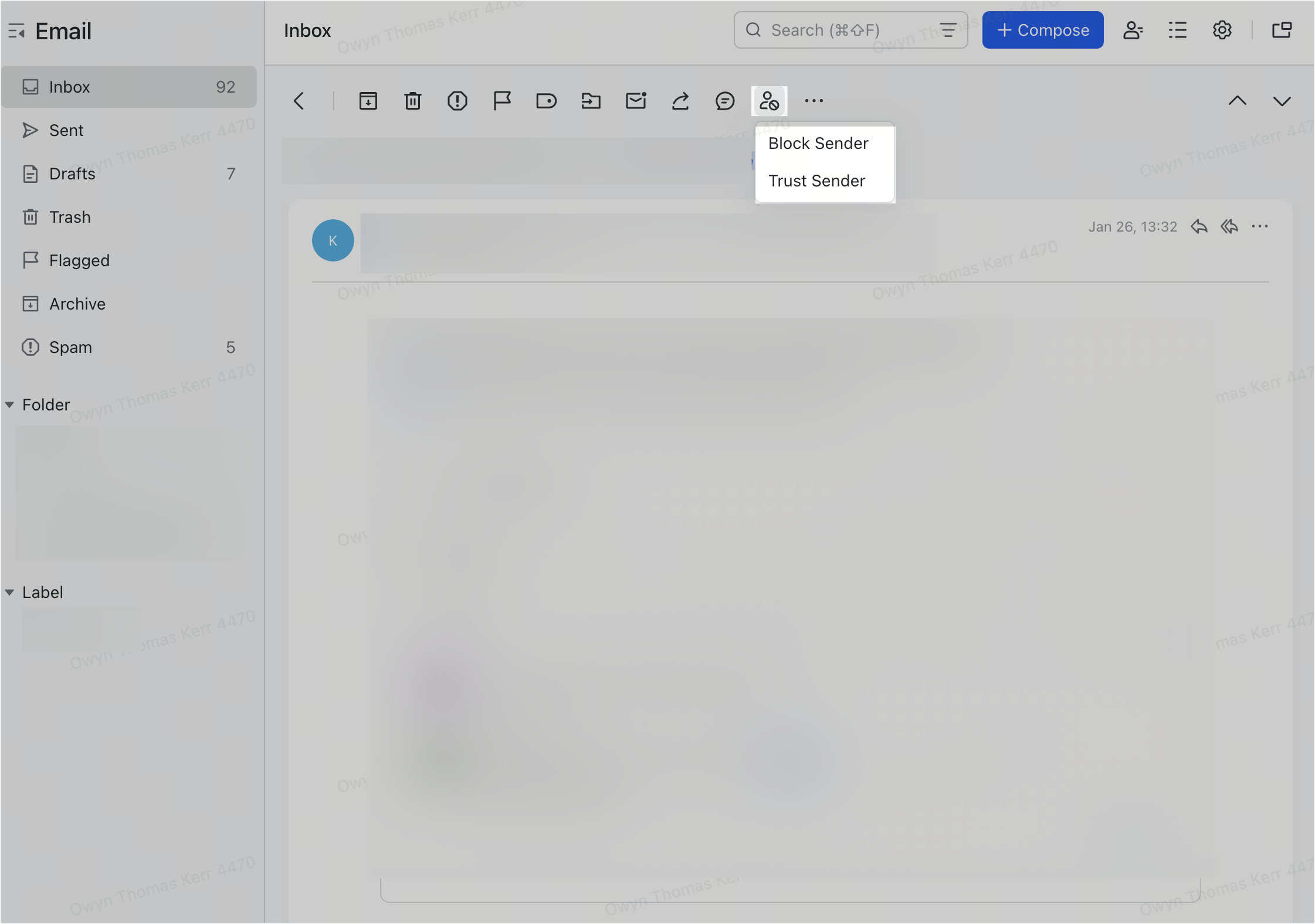Viewport: 1315px width, 924px height.
Task: Flag this email via toolbar flag
Action: (x=501, y=101)
